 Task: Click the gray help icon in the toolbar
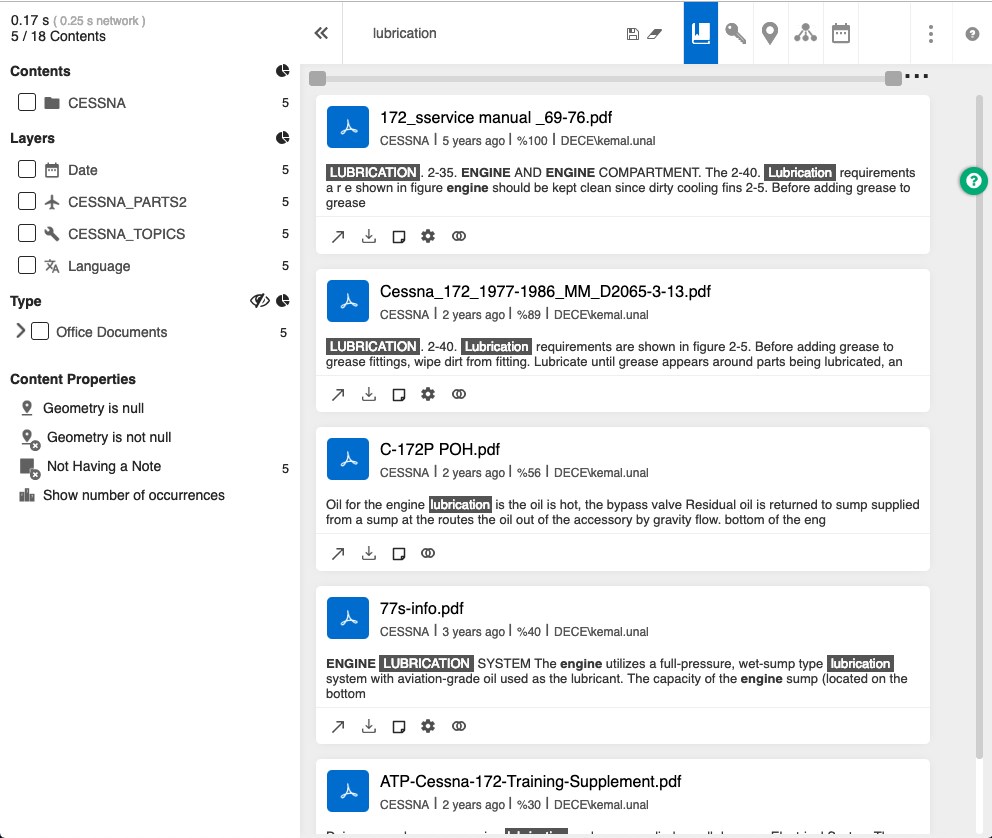point(972,34)
